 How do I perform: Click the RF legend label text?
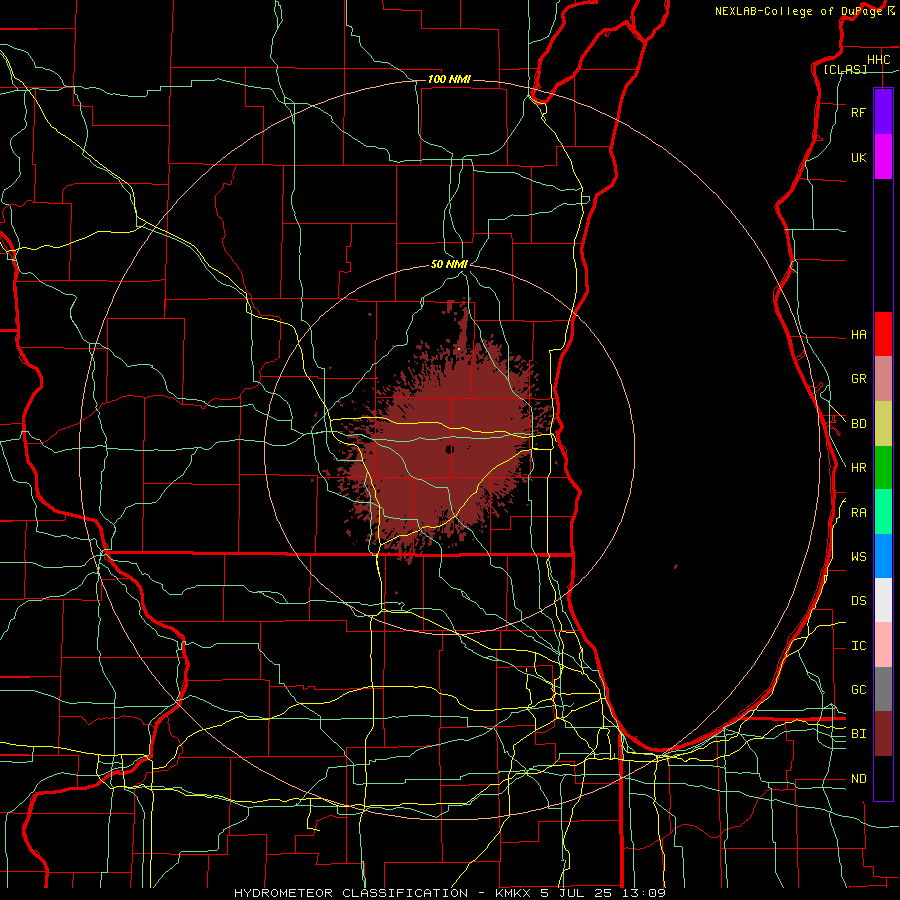click(858, 112)
